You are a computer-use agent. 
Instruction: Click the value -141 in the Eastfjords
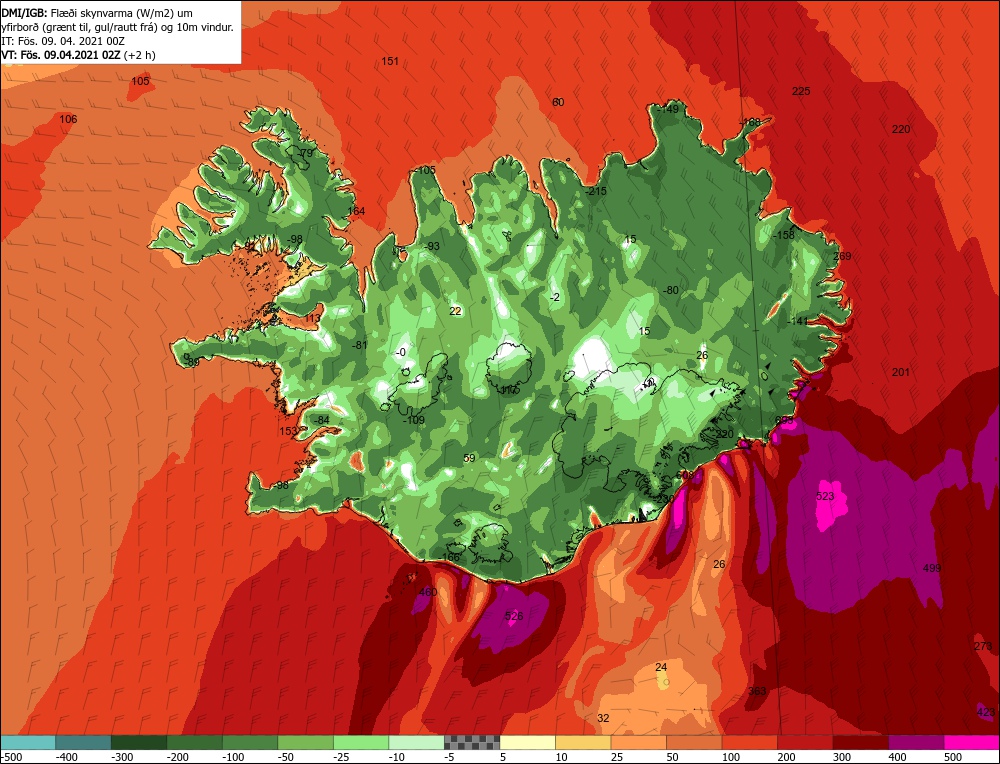tap(797, 321)
